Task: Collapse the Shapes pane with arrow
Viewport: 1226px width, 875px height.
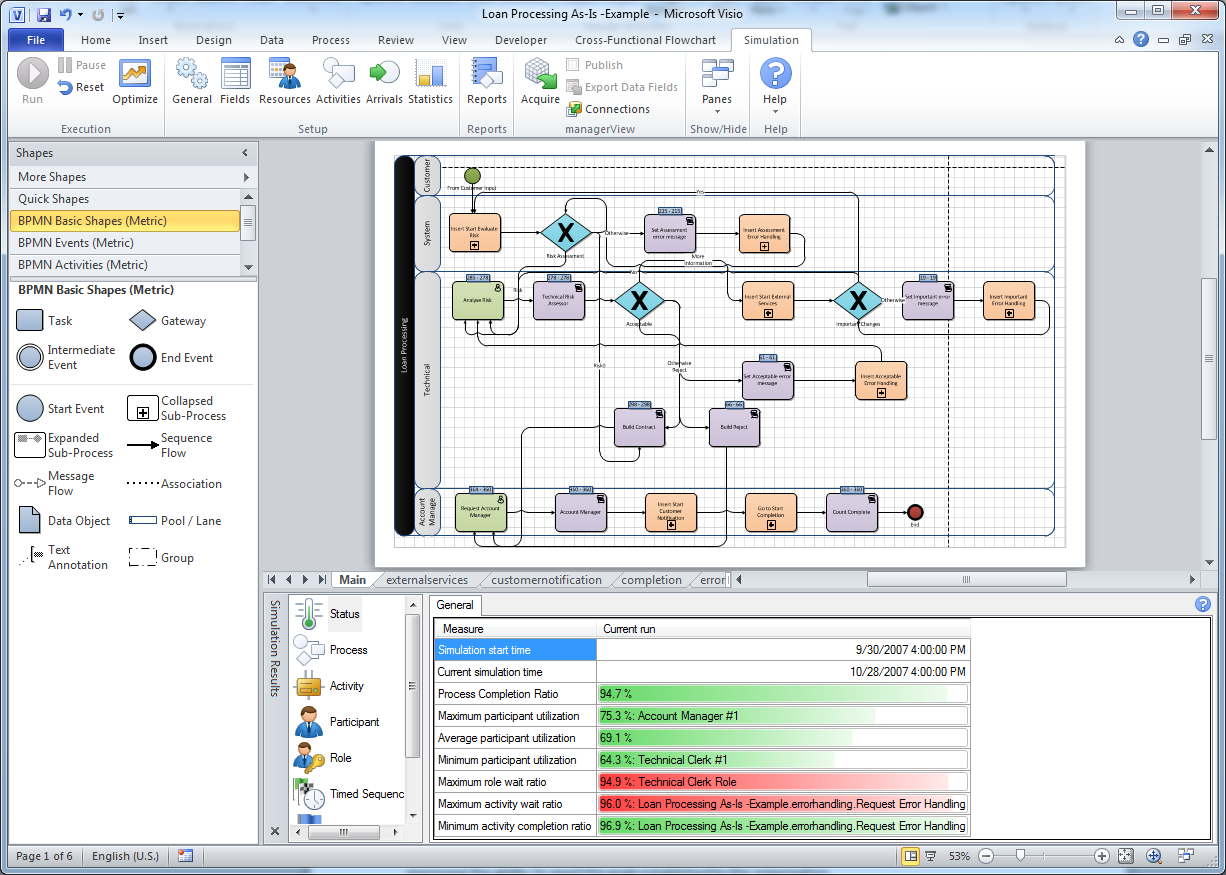Action: pyautogui.click(x=245, y=153)
